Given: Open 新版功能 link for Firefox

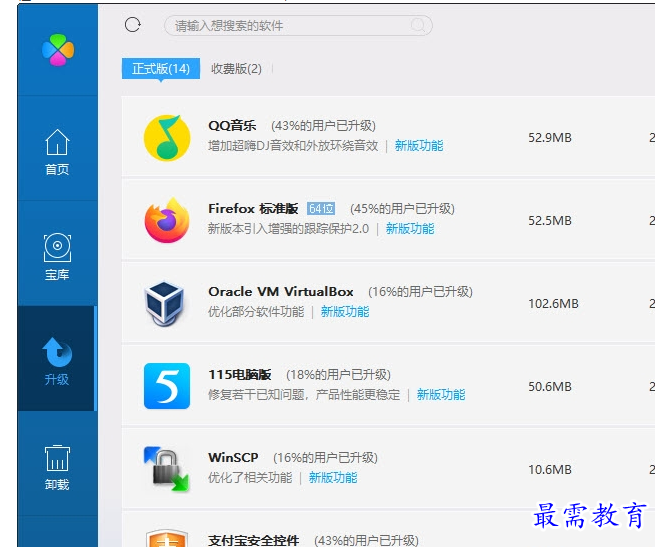Looking at the screenshot, I should (410, 229).
